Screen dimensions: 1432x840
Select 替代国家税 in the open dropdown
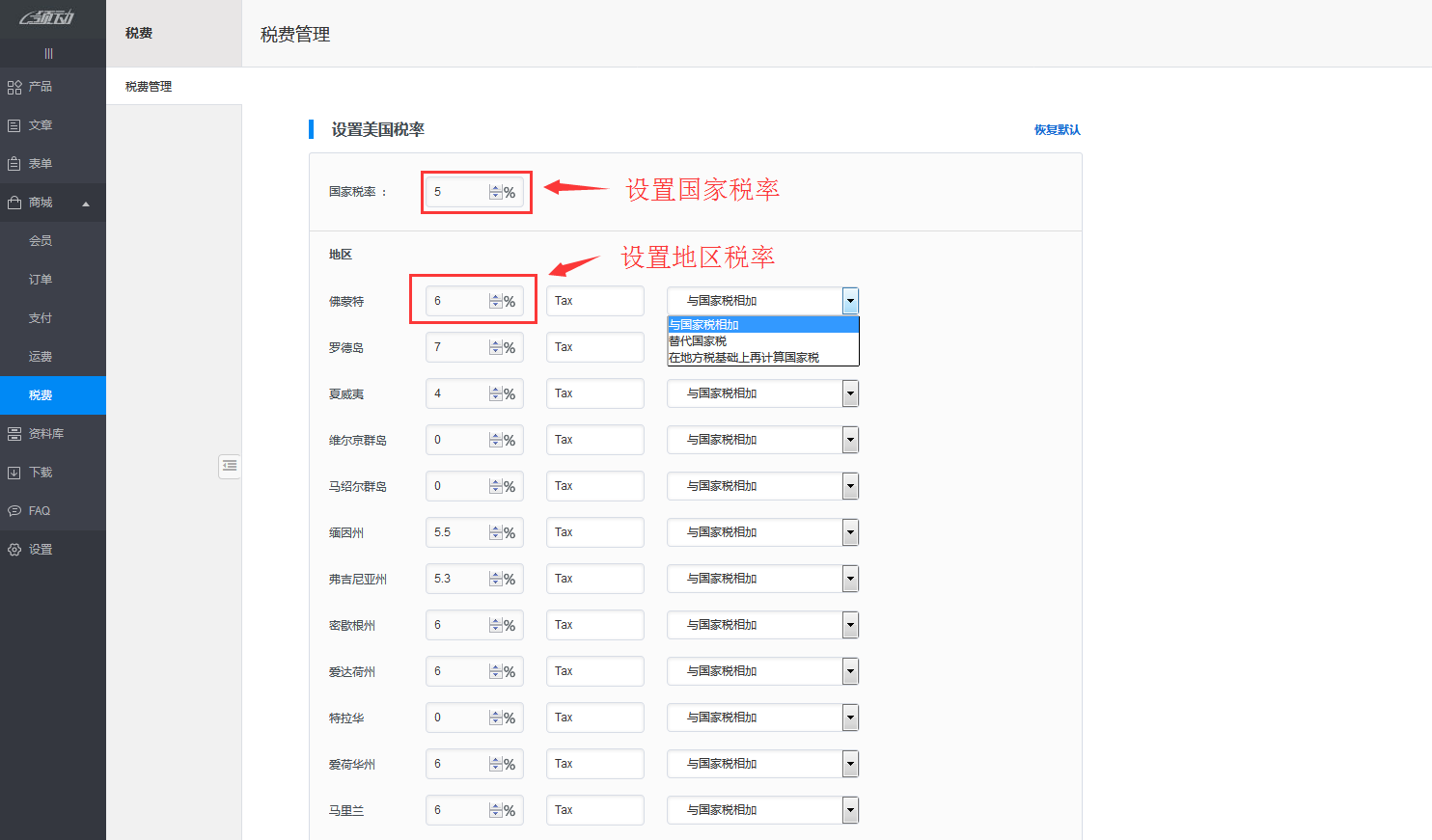(x=699, y=339)
